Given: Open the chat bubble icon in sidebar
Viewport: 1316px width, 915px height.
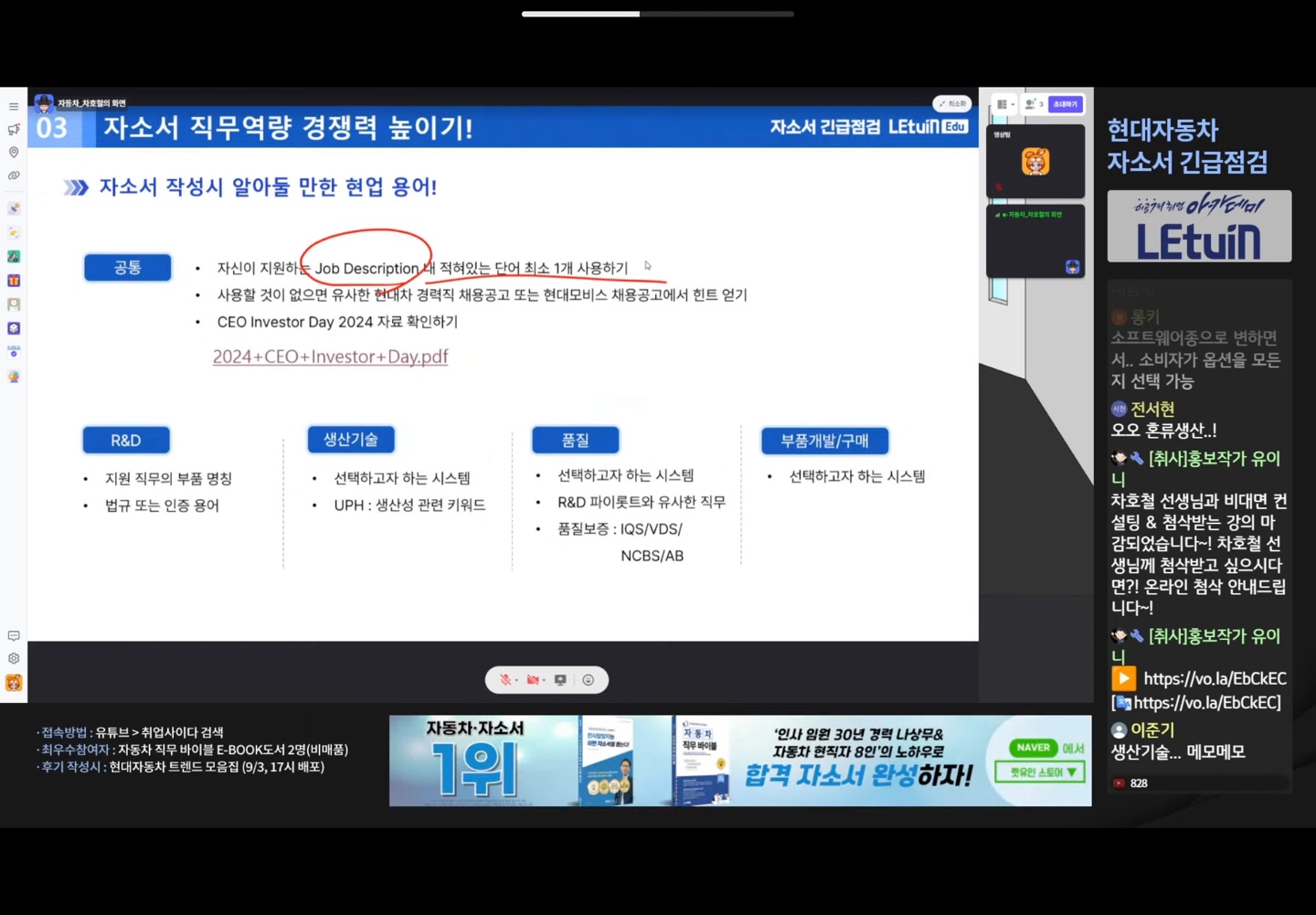Looking at the screenshot, I should point(14,635).
